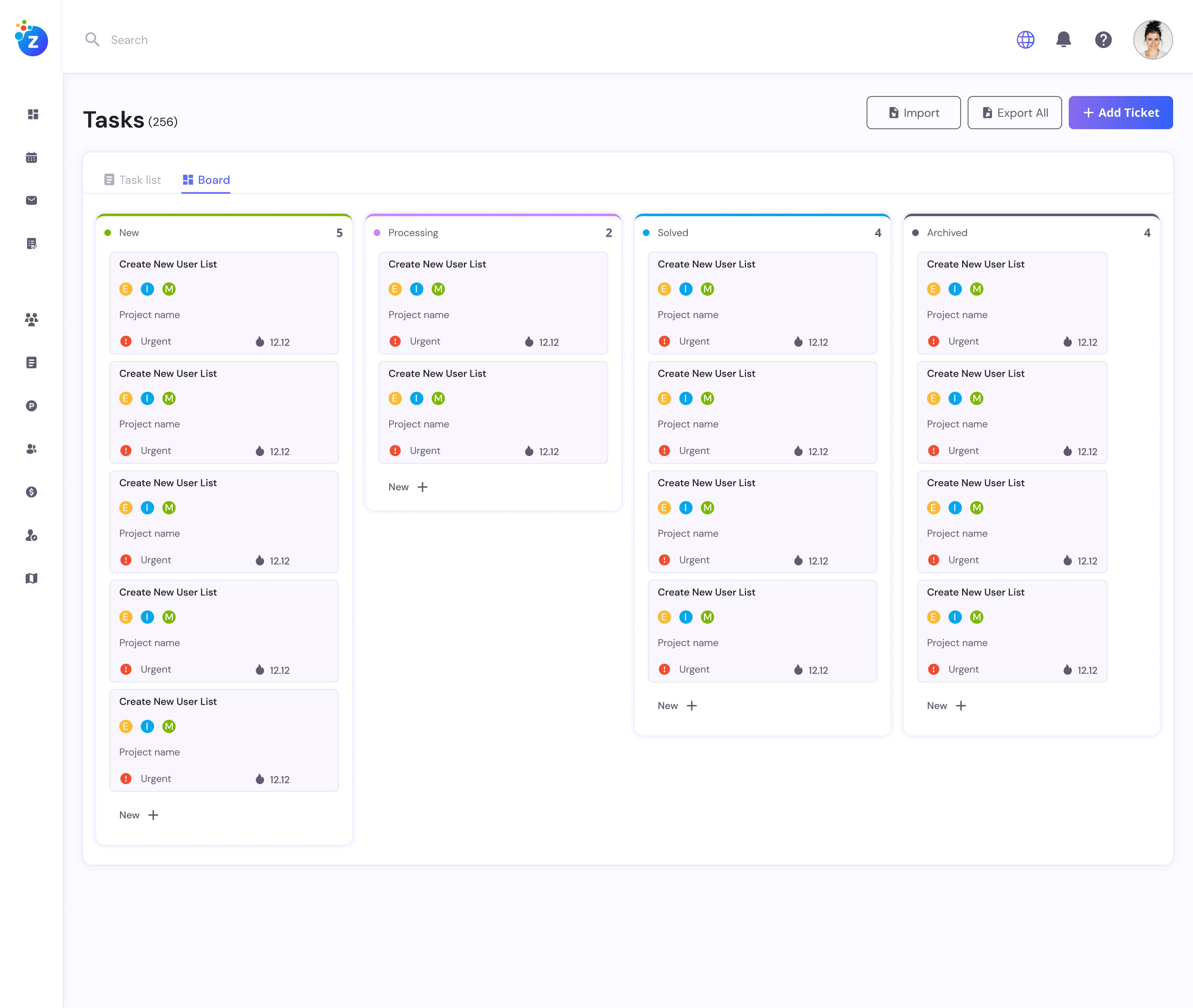1193x1008 pixels.
Task: Click Project name on fifth New card
Action: click(149, 752)
